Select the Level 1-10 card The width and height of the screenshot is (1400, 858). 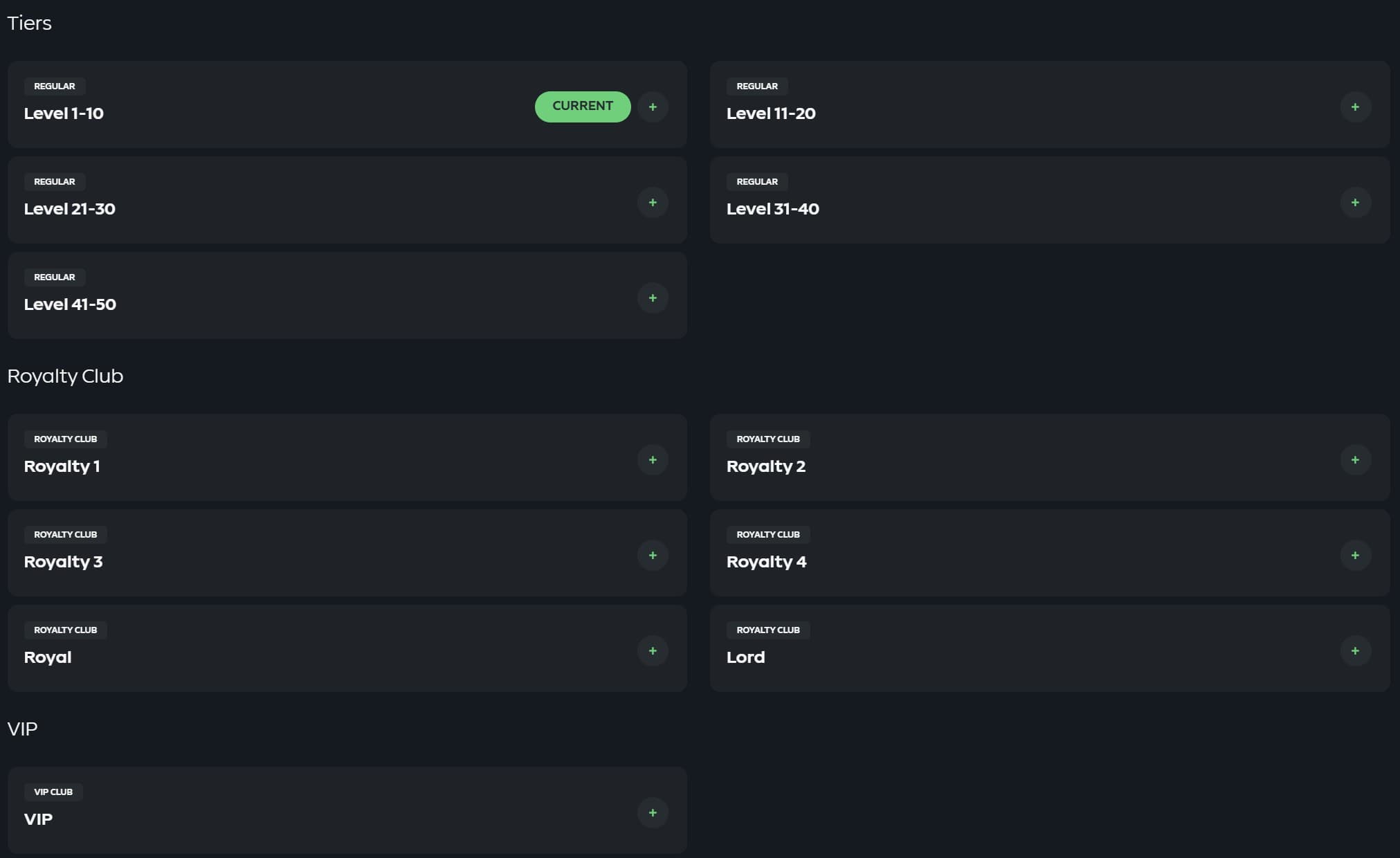277,104
